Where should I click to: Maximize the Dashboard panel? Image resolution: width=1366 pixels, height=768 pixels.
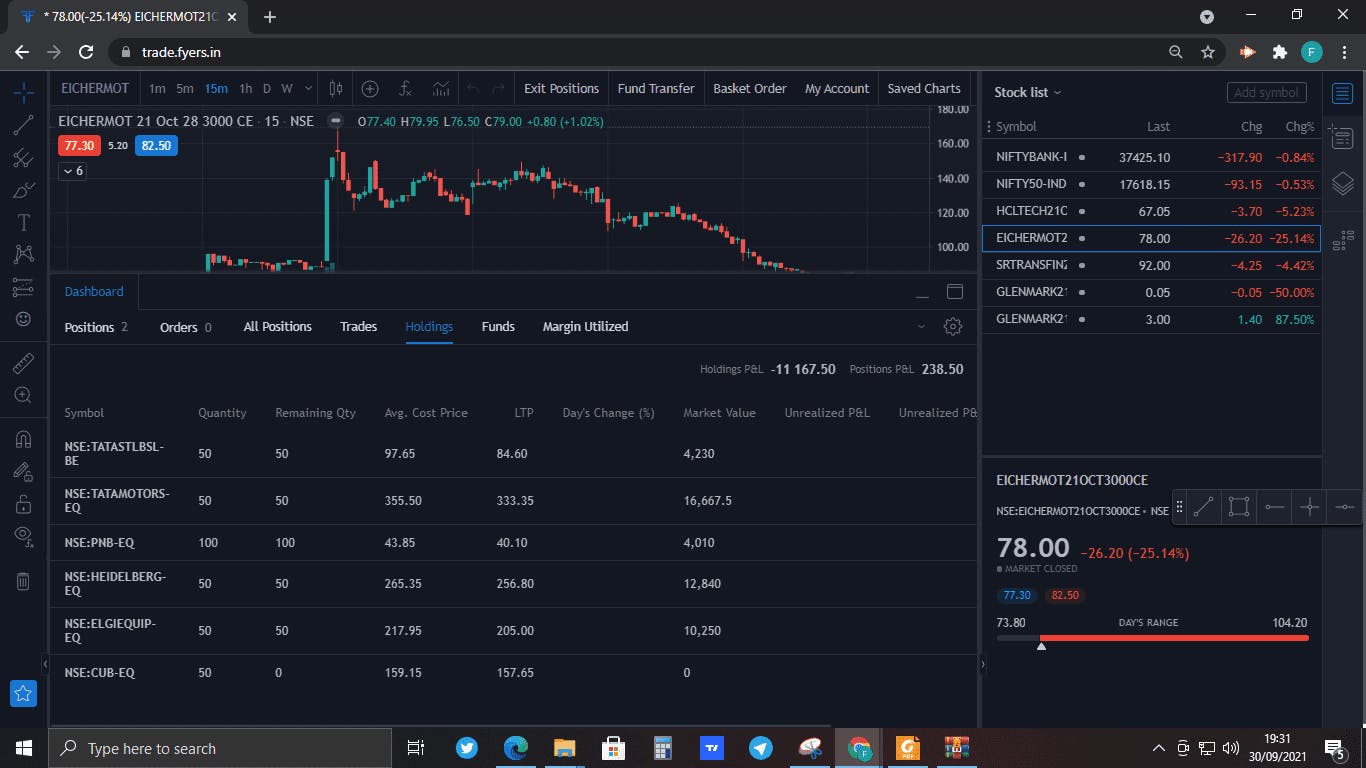click(x=955, y=292)
